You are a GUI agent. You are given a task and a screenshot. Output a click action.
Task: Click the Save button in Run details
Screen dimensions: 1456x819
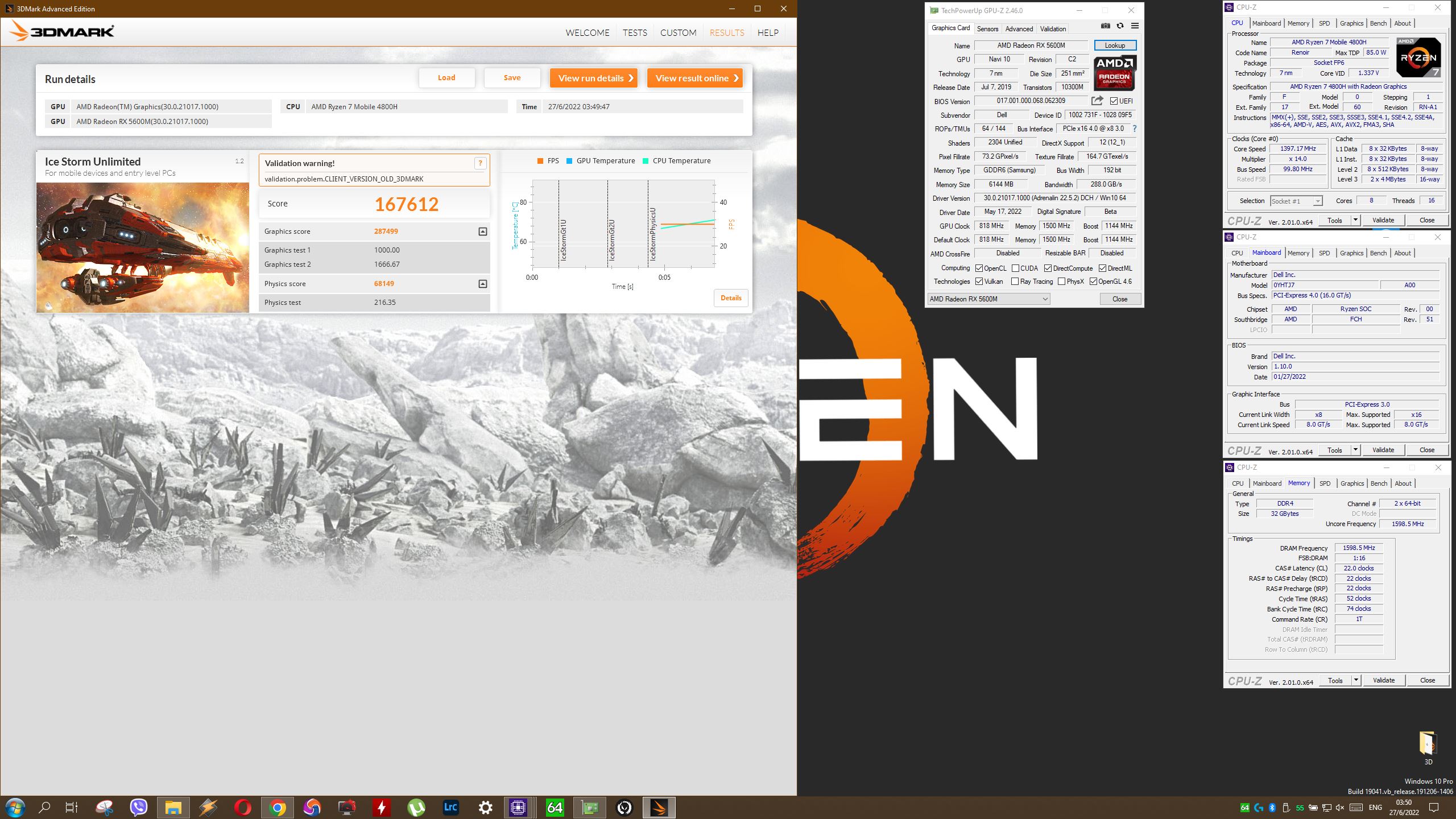pyautogui.click(x=512, y=78)
